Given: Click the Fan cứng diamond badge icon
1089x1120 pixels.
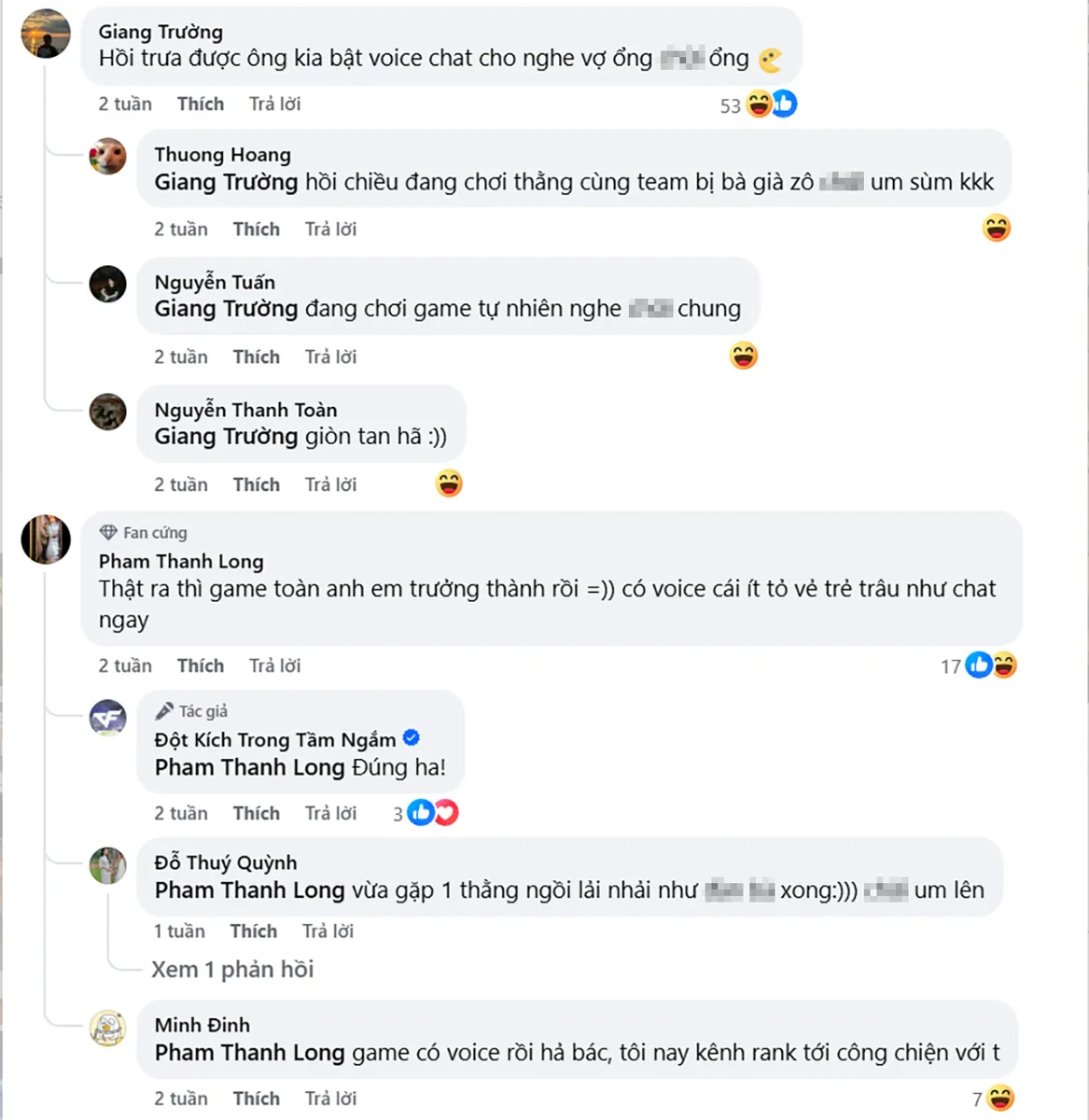Looking at the screenshot, I should (110, 532).
